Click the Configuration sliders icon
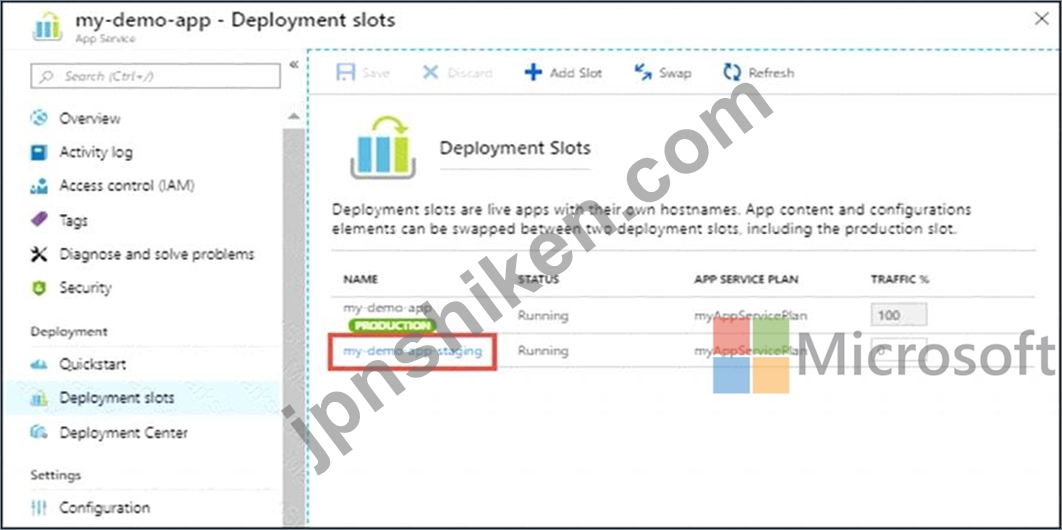 point(39,508)
